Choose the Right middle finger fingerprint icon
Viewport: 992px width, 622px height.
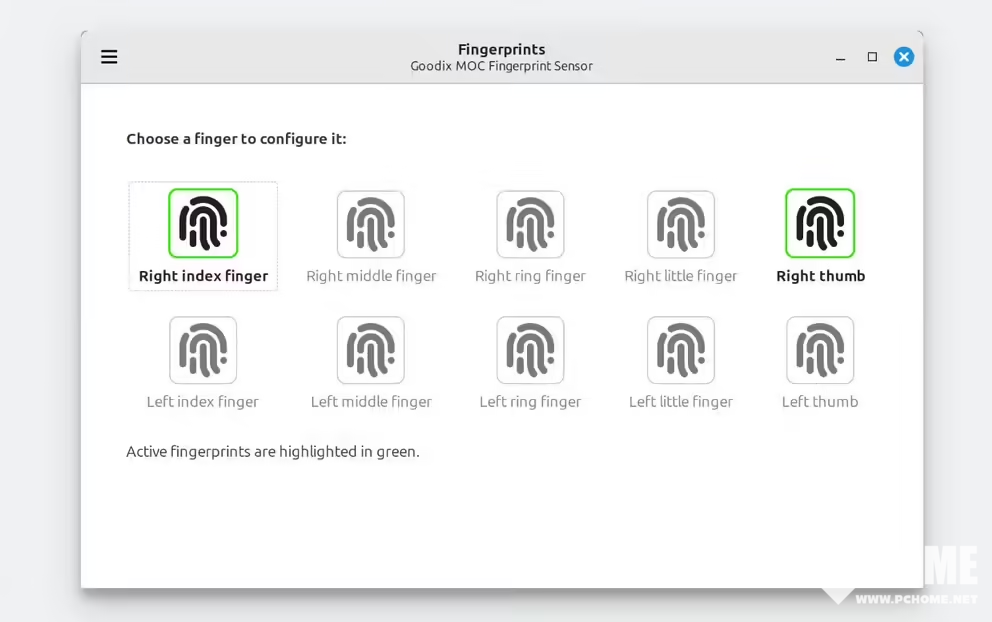[371, 224]
